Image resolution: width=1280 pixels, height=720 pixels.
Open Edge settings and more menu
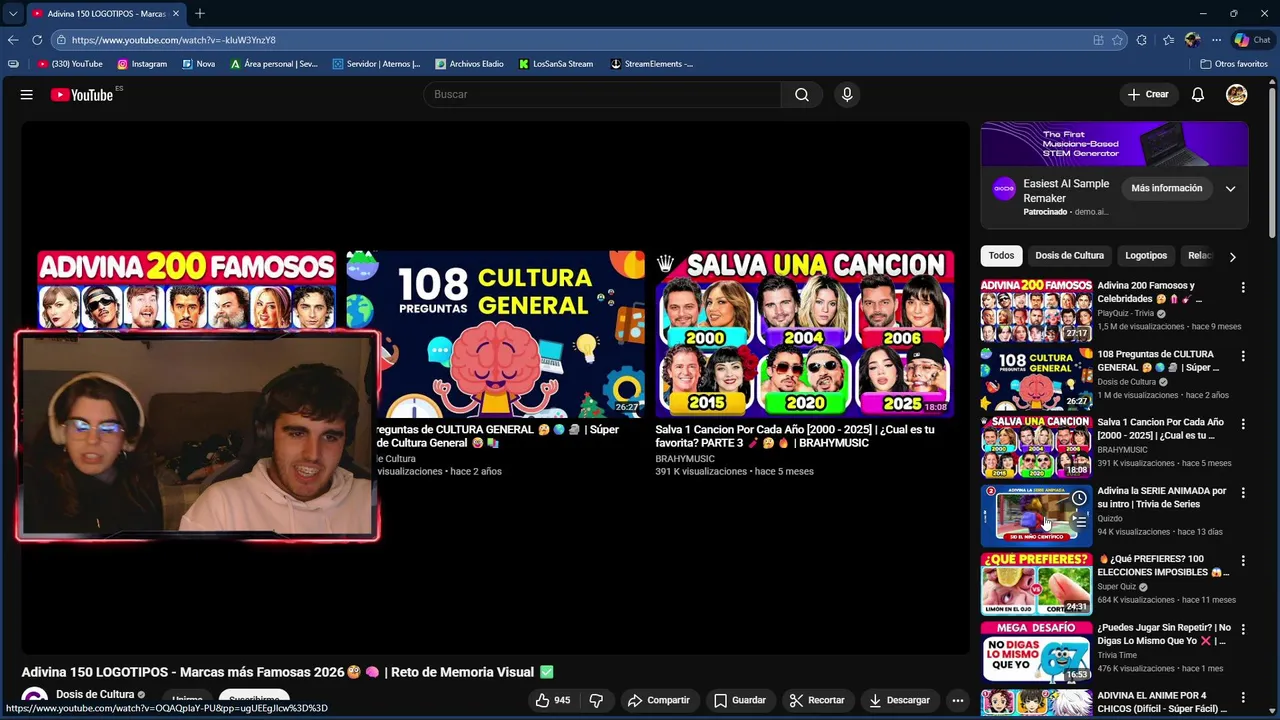1216,40
